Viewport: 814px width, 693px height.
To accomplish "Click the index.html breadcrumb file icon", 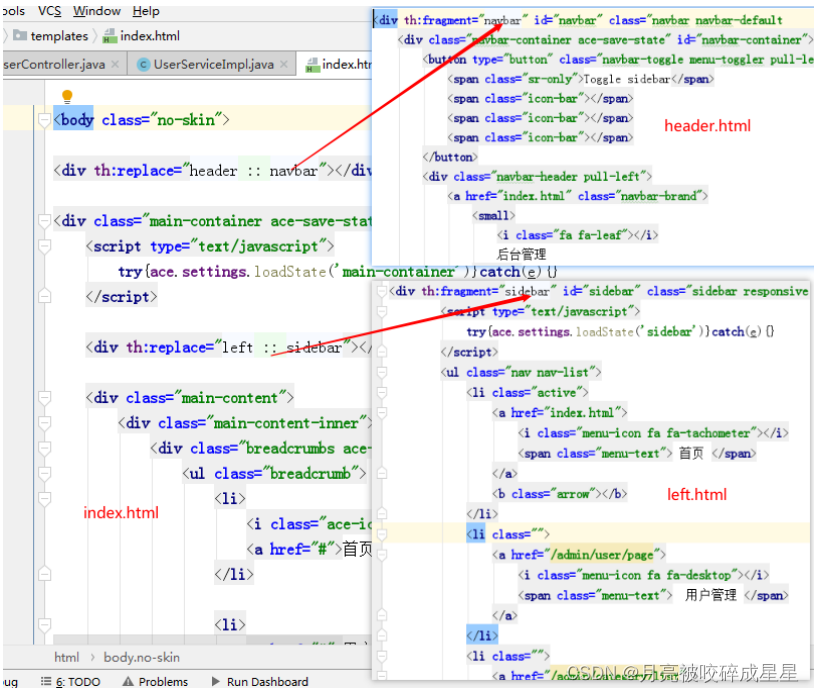I will [x=110, y=36].
